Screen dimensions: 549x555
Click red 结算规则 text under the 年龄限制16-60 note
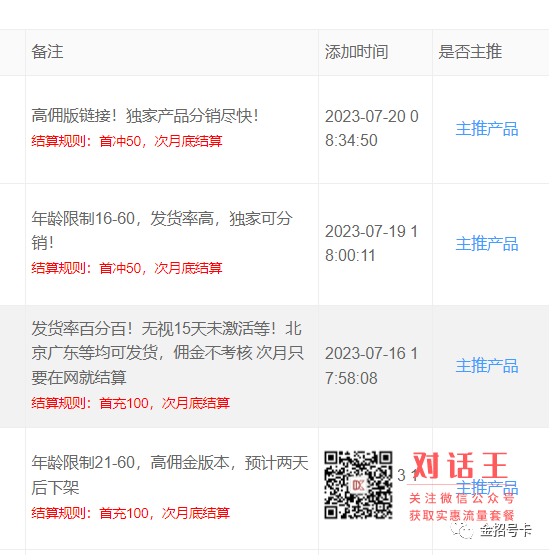tap(127, 268)
